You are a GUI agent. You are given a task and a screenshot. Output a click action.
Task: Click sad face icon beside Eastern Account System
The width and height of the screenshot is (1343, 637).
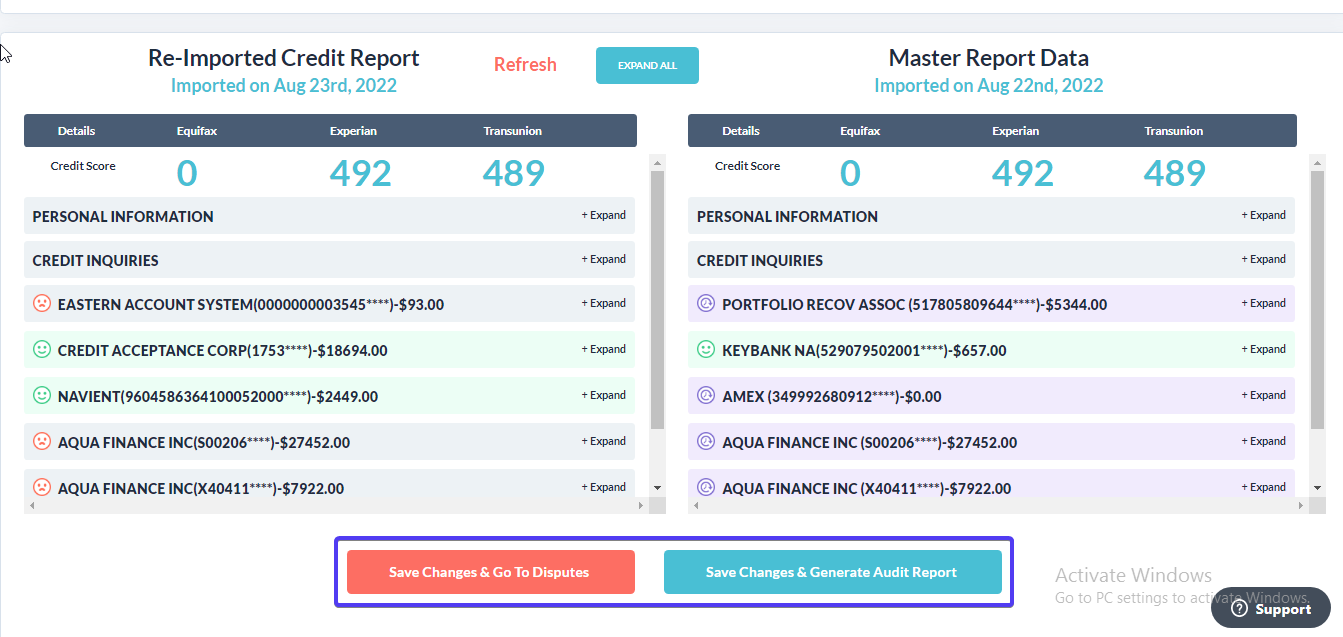42,303
